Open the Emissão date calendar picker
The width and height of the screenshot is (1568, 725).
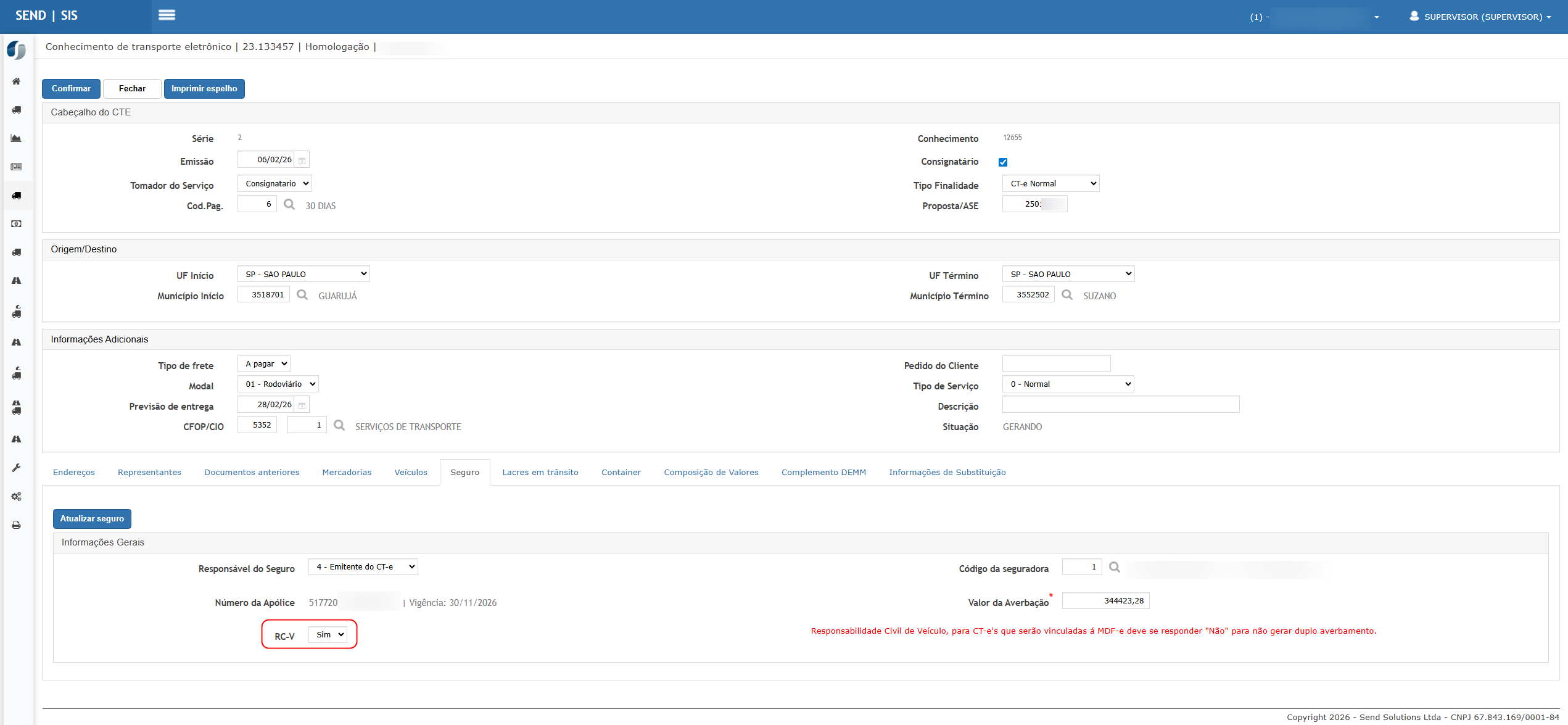(x=302, y=160)
